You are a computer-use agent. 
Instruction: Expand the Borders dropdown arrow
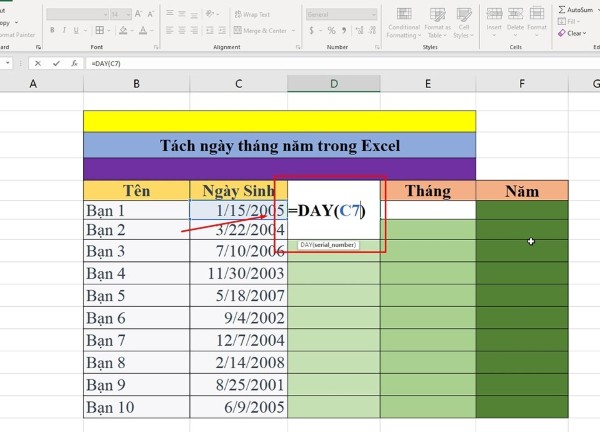109,30
